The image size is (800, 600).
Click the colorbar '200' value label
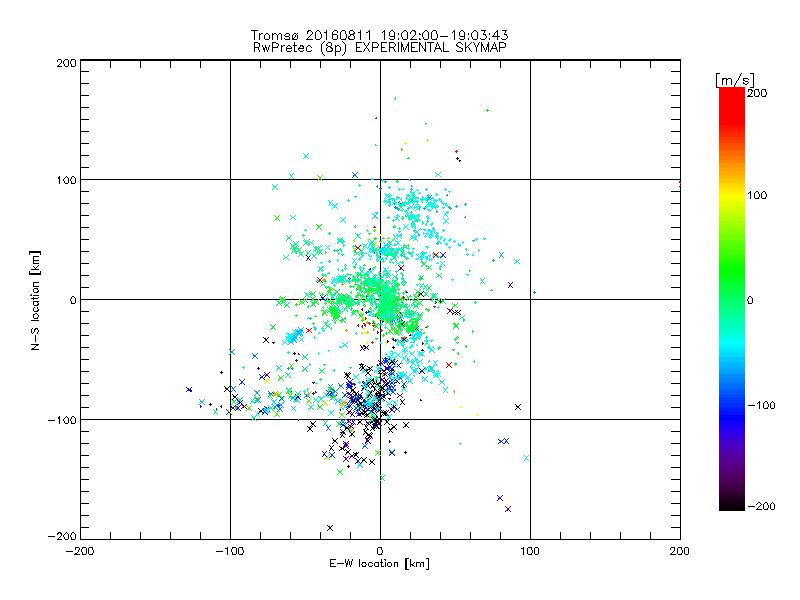(757, 93)
